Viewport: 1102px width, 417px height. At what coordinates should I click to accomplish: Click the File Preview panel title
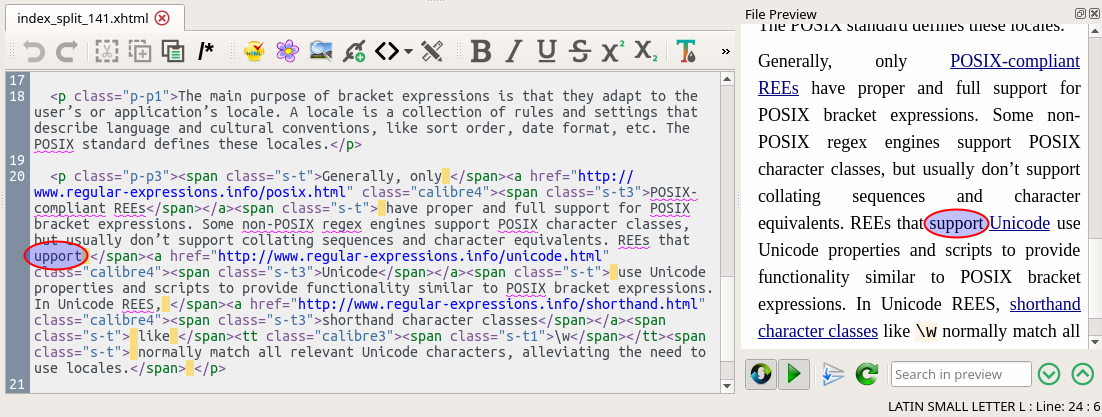pos(781,14)
